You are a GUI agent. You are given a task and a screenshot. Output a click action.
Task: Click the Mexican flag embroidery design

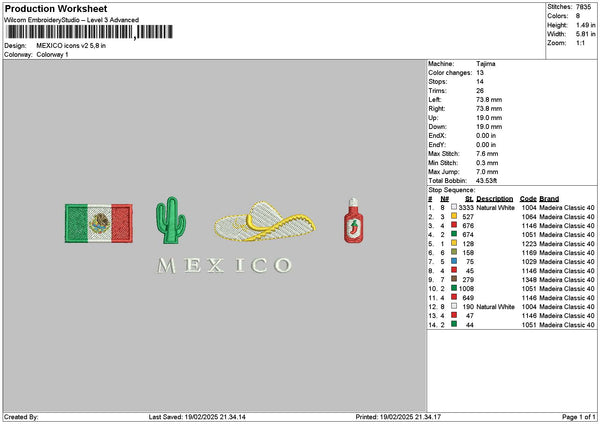click(x=99, y=223)
